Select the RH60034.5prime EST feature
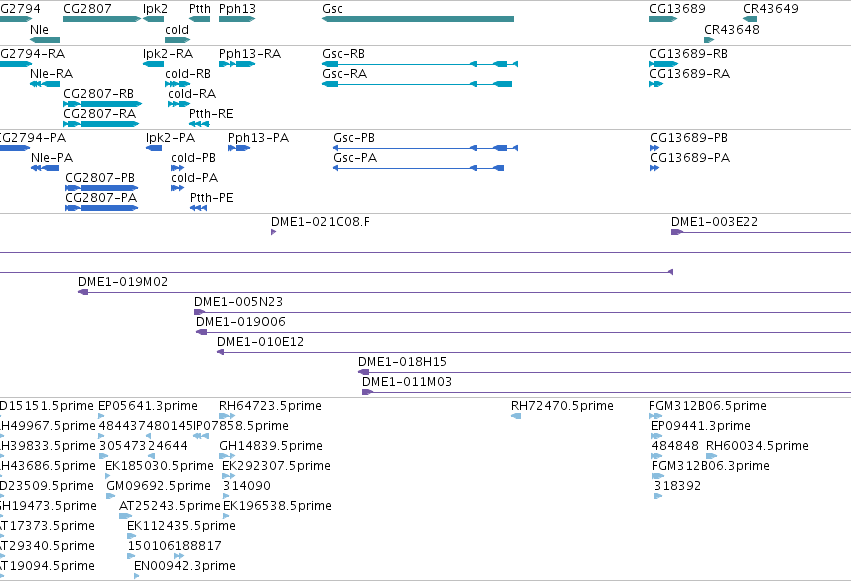 pyautogui.click(x=712, y=456)
